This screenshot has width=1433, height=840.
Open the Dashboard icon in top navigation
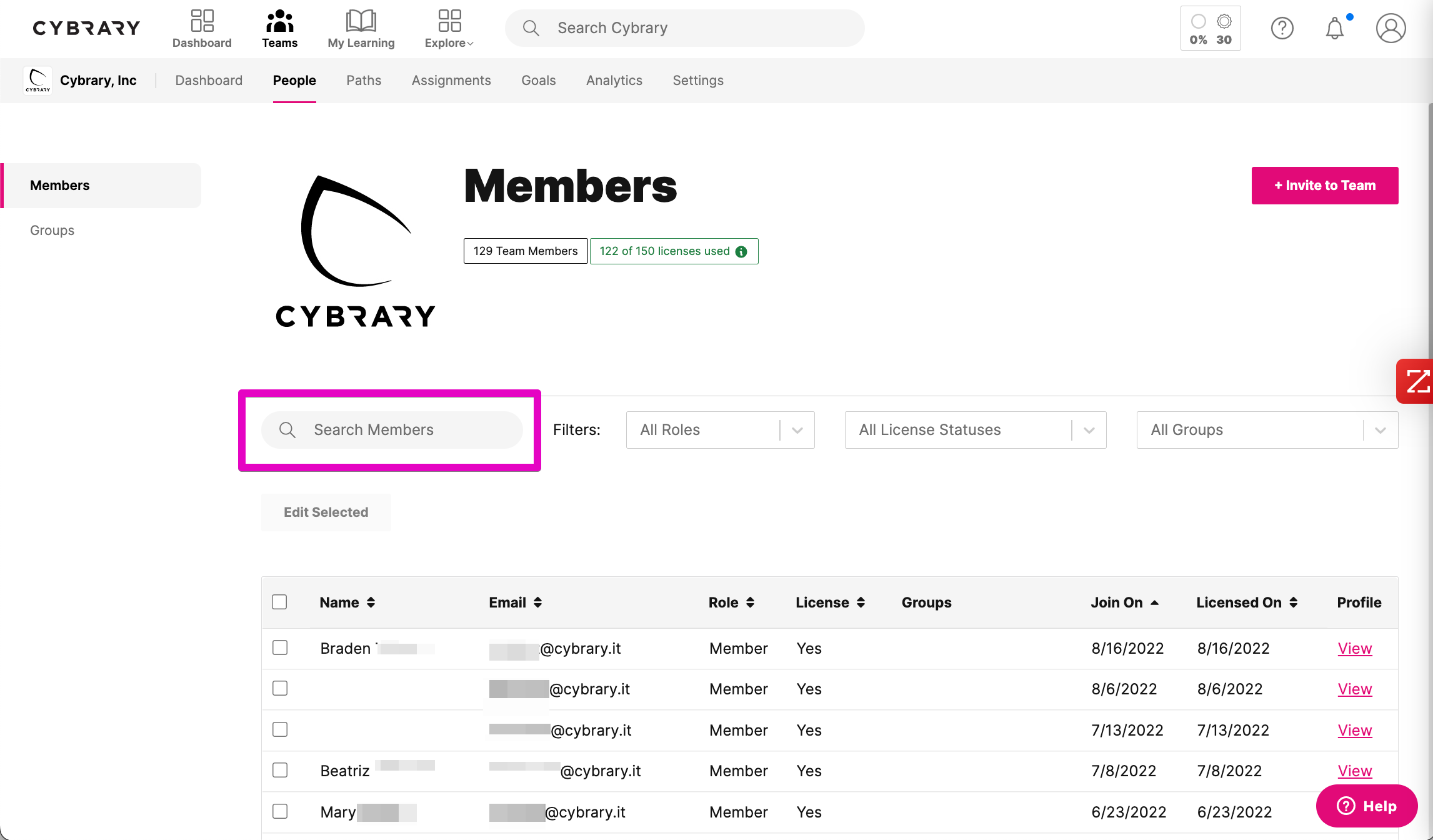pyautogui.click(x=202, y=28)
